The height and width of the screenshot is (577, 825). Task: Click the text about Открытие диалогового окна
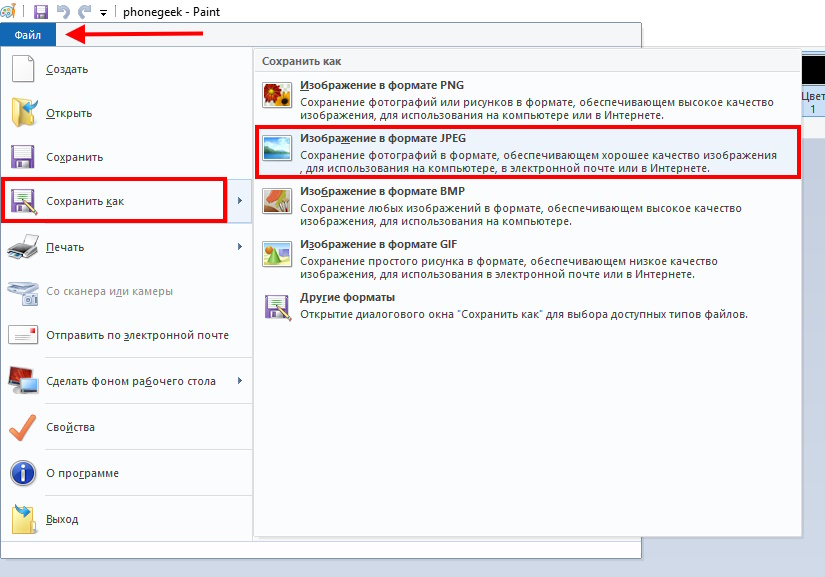(524, 315)
